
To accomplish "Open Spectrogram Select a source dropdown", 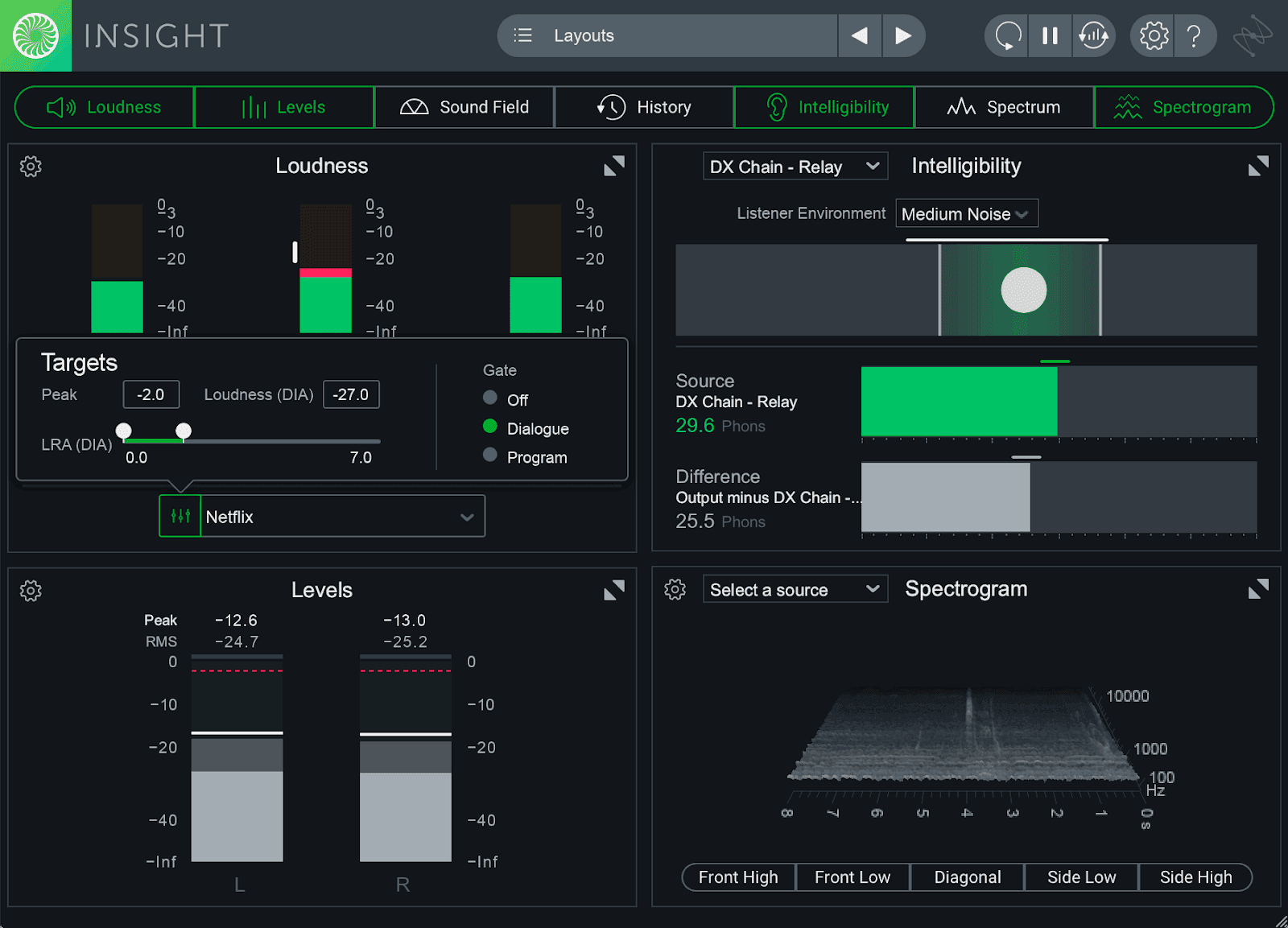I will click(x=795, y=589).
